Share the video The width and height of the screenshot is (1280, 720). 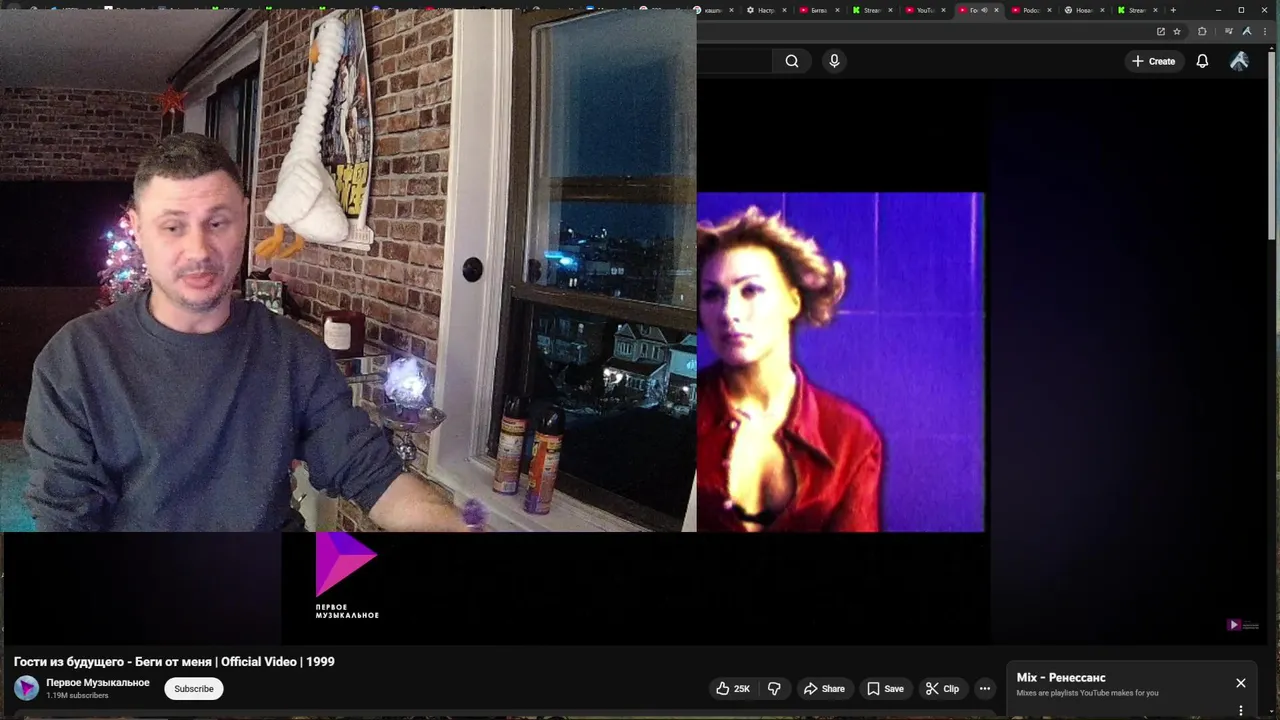tap(825, 688)
